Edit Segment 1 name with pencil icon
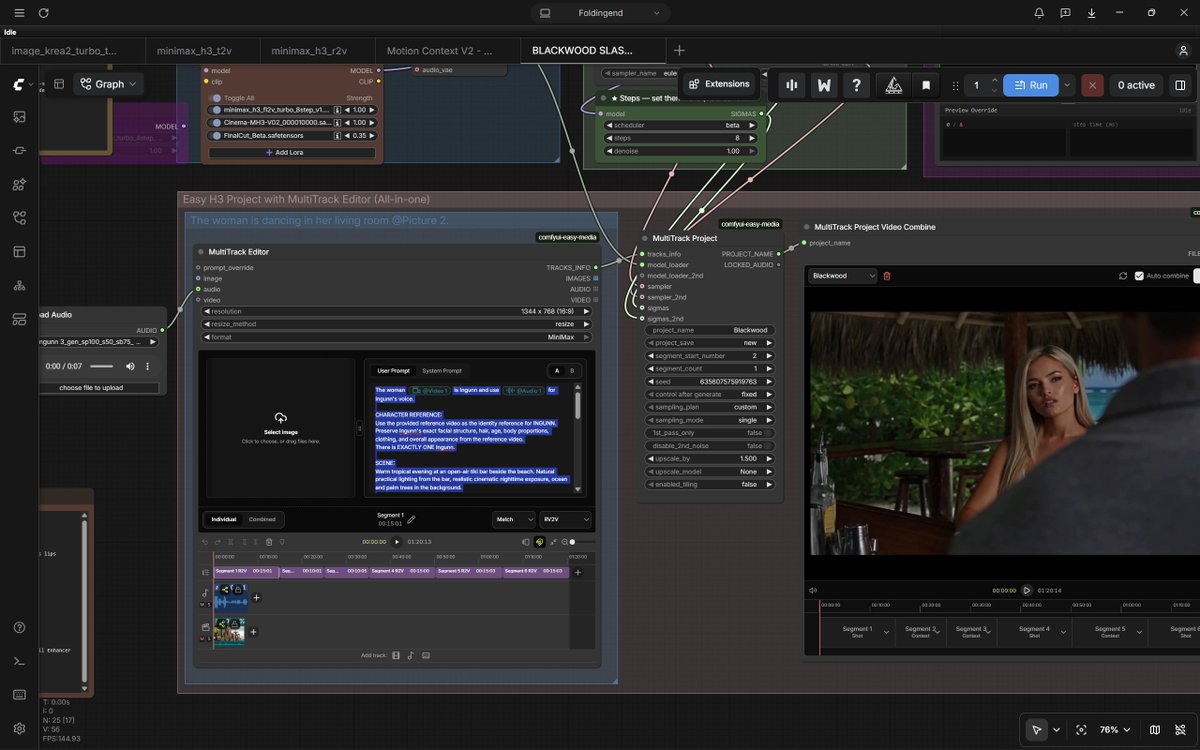Screen dimensions: 1200x750 411,520
